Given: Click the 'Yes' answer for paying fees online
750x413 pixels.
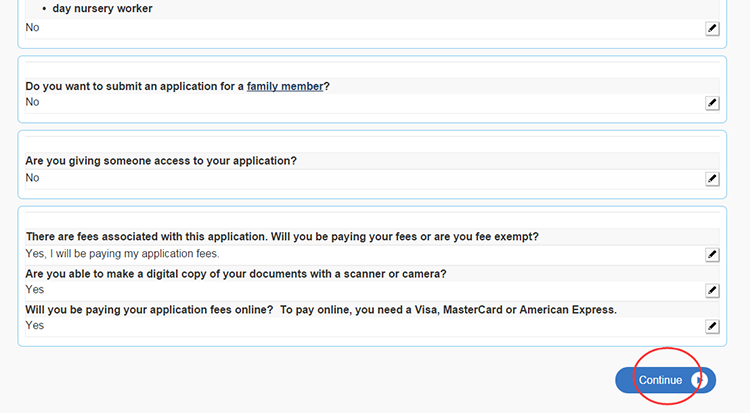Looking at the screenshot, I should 35,325.
